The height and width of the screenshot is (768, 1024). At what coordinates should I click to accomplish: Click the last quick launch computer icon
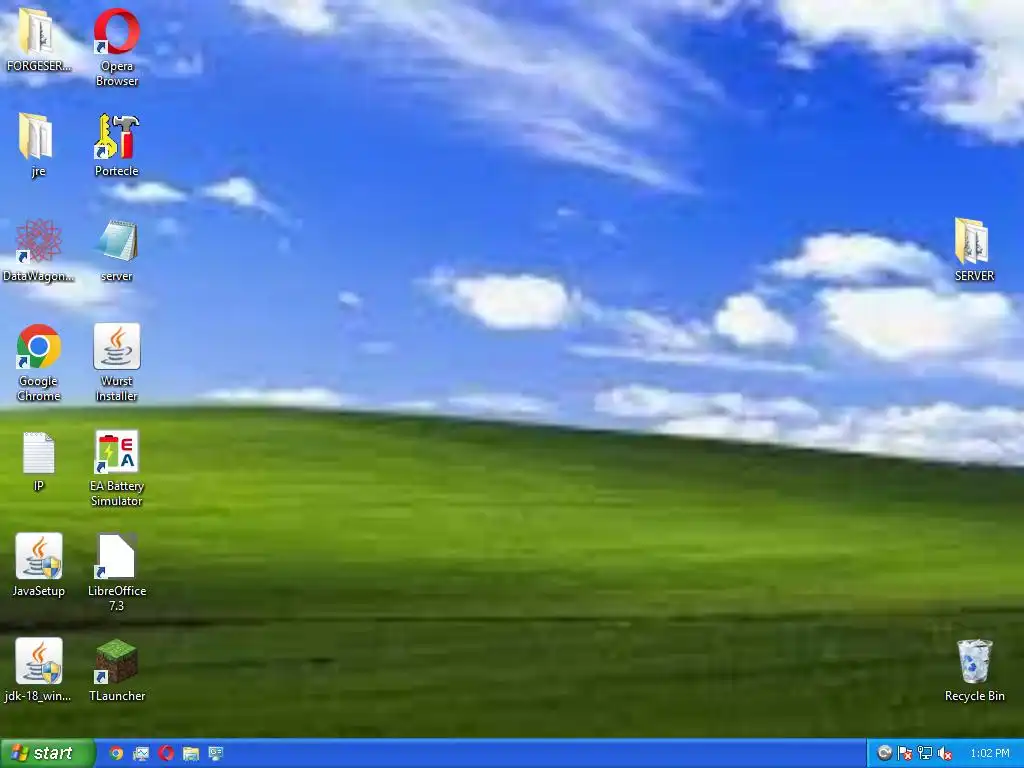pyautogui.click(x=216, y=753)
